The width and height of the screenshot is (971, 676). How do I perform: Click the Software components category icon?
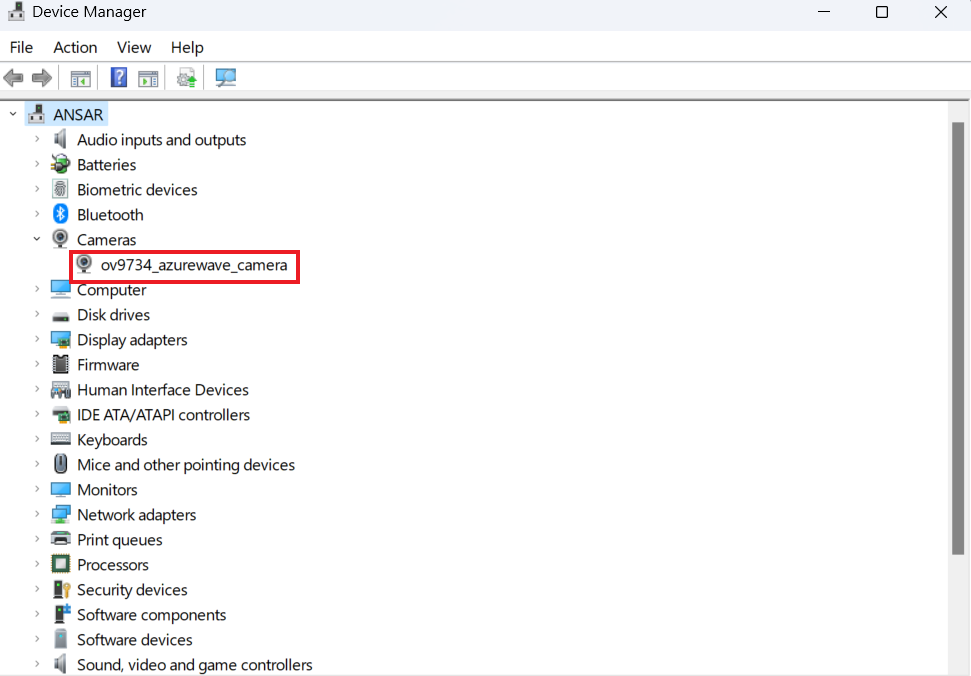(x=61, y=613)
